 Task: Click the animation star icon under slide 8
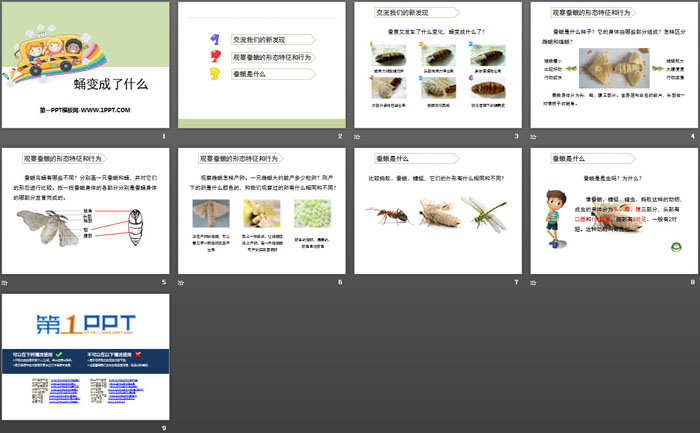533,283
